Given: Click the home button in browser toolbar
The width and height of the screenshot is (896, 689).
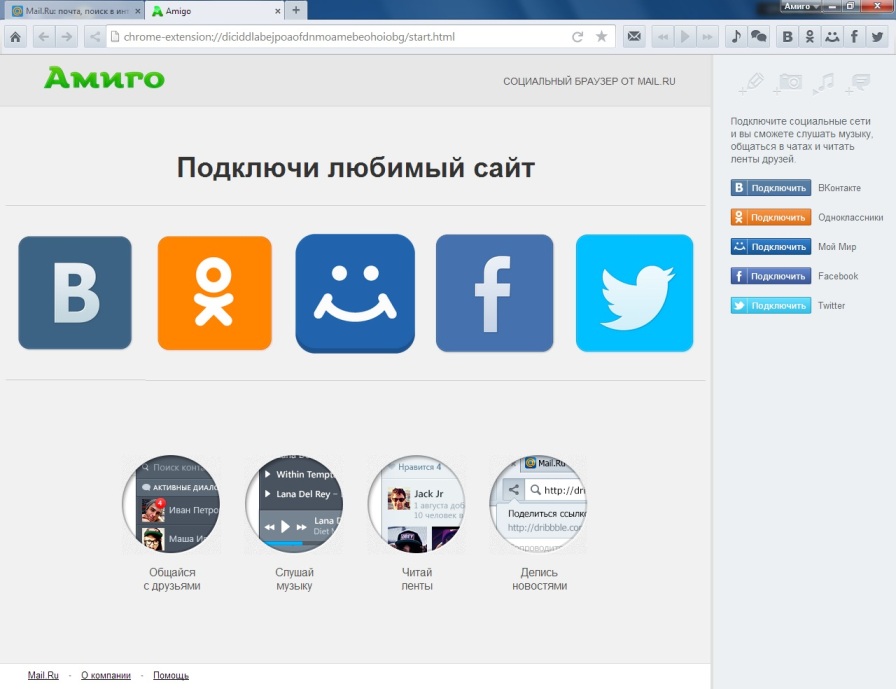Looking at the screenshot, I should point(15,37).
